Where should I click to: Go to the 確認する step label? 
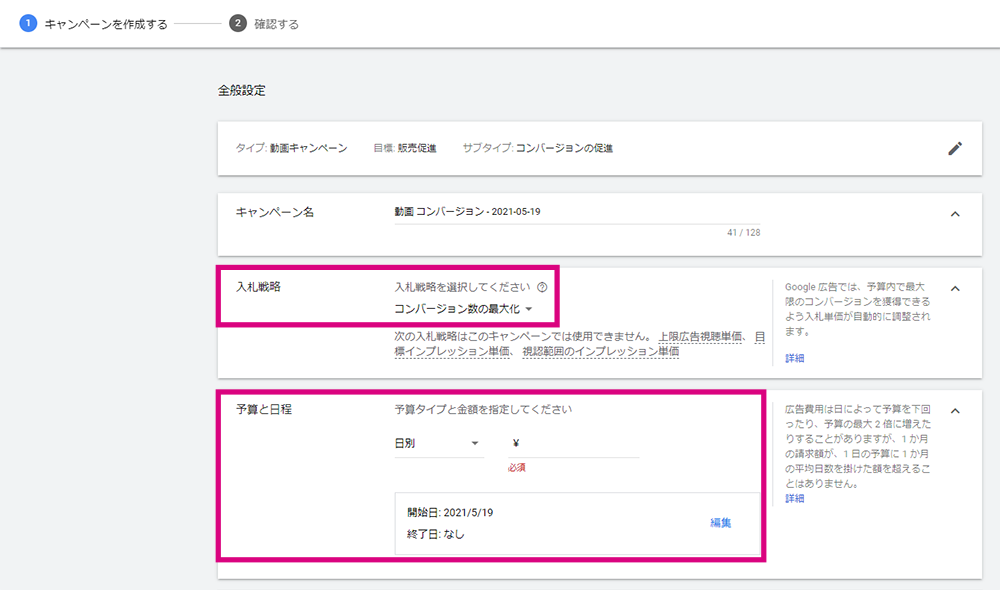(x=276, y=24)
